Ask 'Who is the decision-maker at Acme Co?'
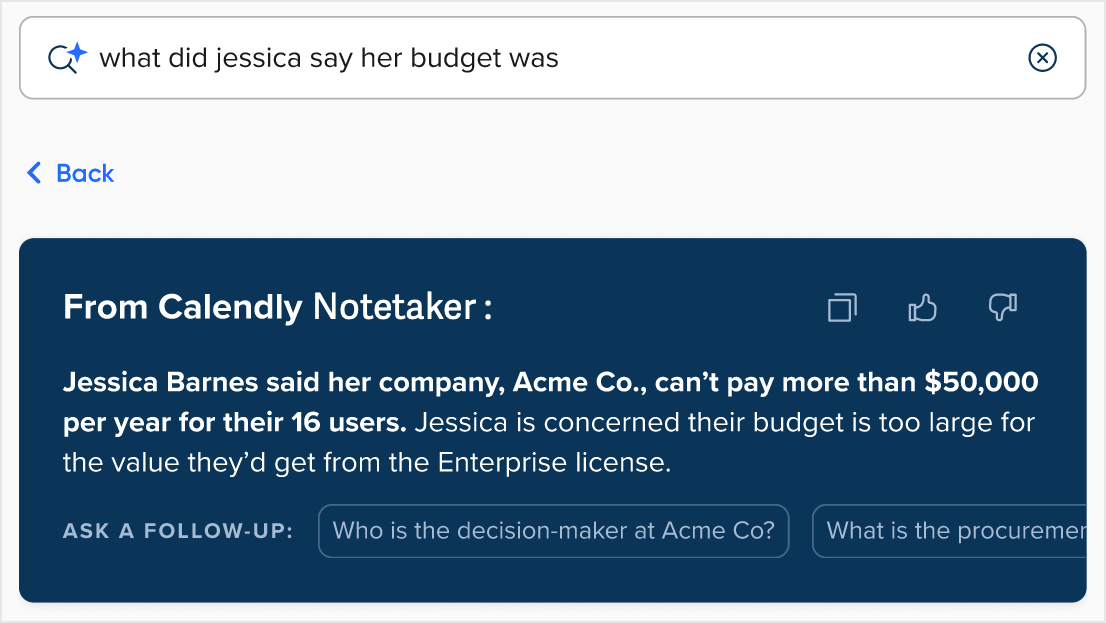 click(554, 531)
